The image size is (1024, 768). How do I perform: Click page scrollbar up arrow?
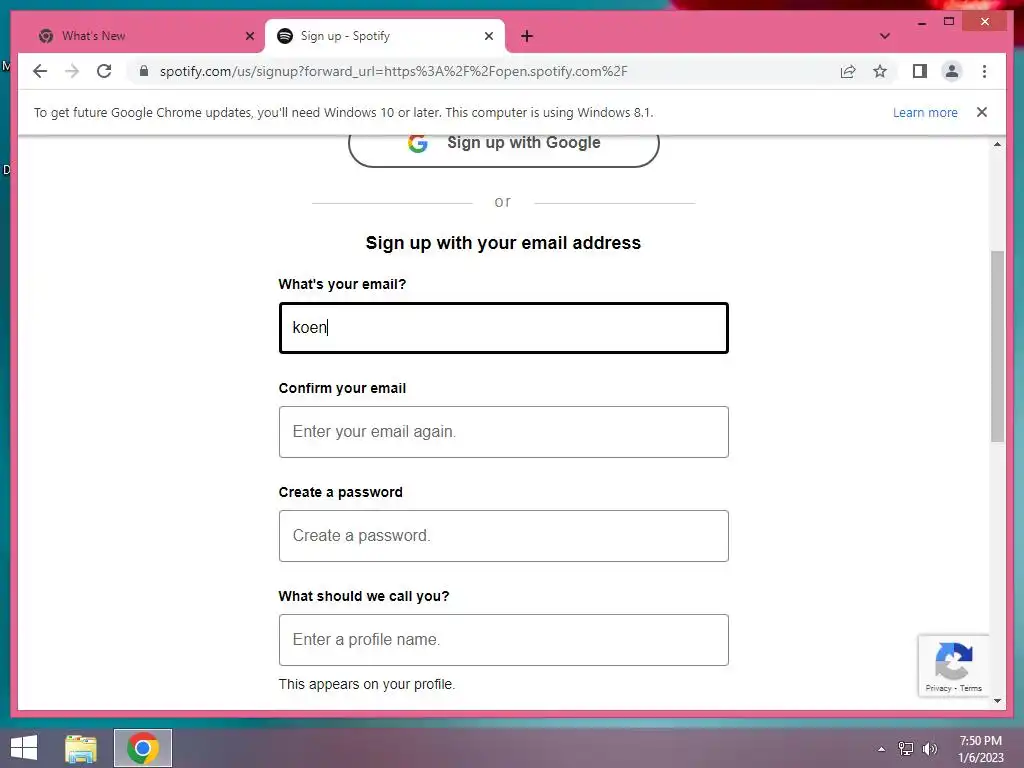(997, 144)
